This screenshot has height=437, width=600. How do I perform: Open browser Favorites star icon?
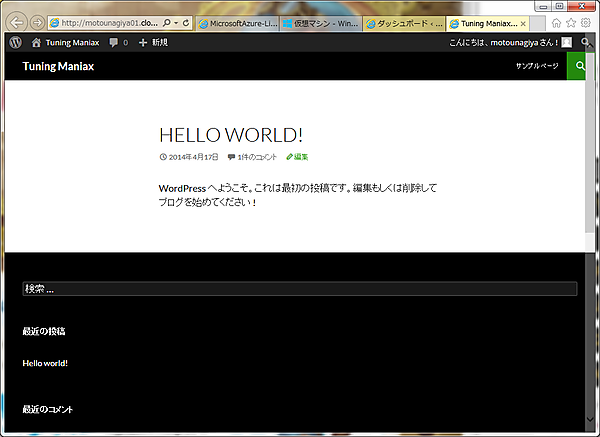571,22
